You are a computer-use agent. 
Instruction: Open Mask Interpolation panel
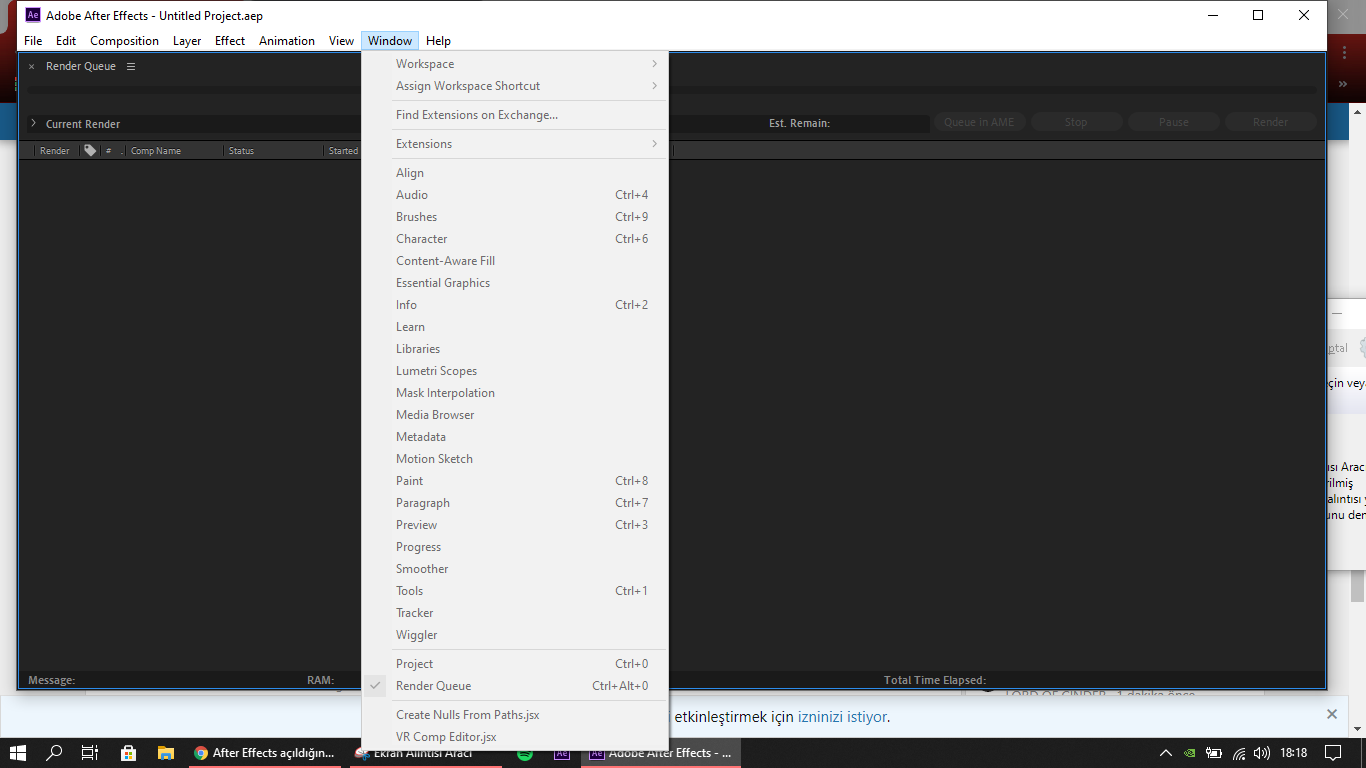tap(515, 393)
